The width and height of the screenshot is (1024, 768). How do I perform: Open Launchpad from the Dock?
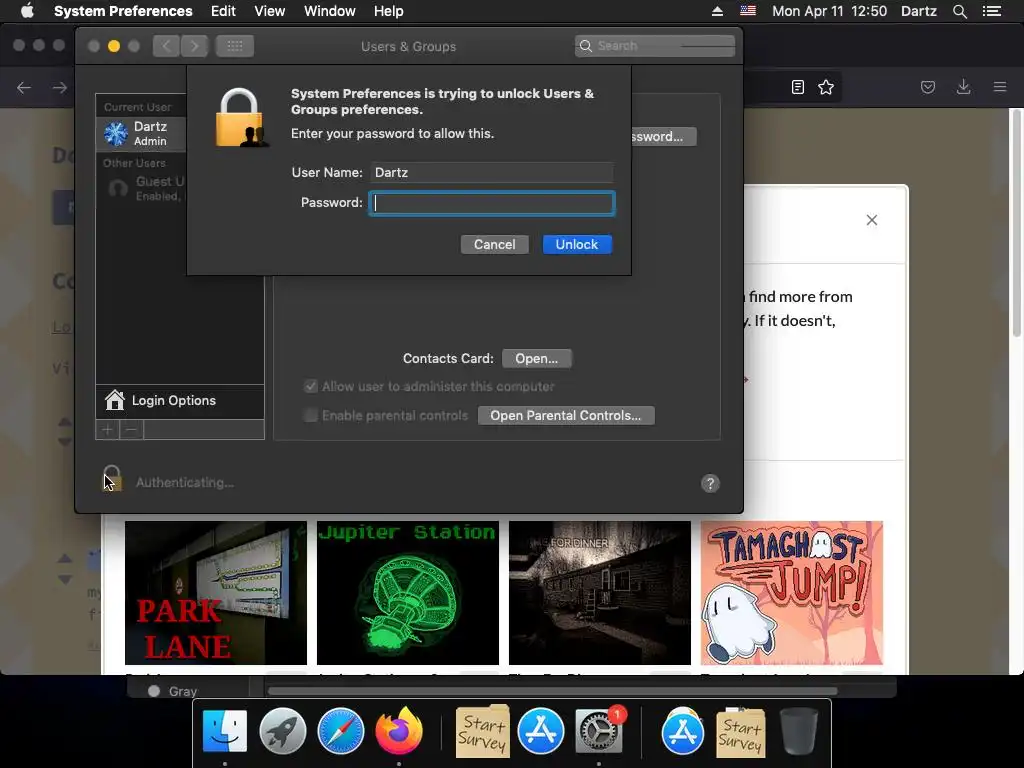[283, 731]
